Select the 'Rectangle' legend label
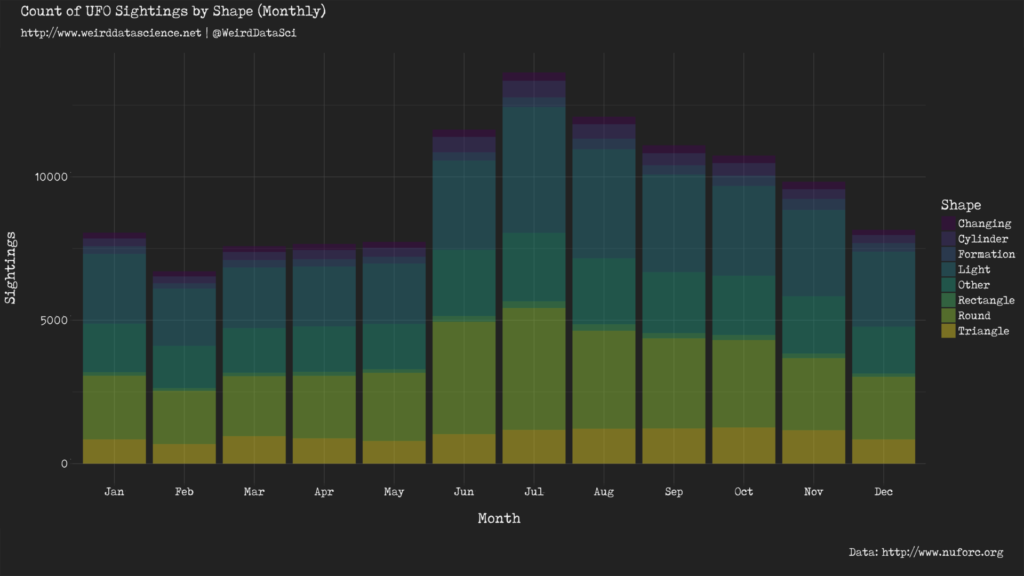 tap(986, 300)
